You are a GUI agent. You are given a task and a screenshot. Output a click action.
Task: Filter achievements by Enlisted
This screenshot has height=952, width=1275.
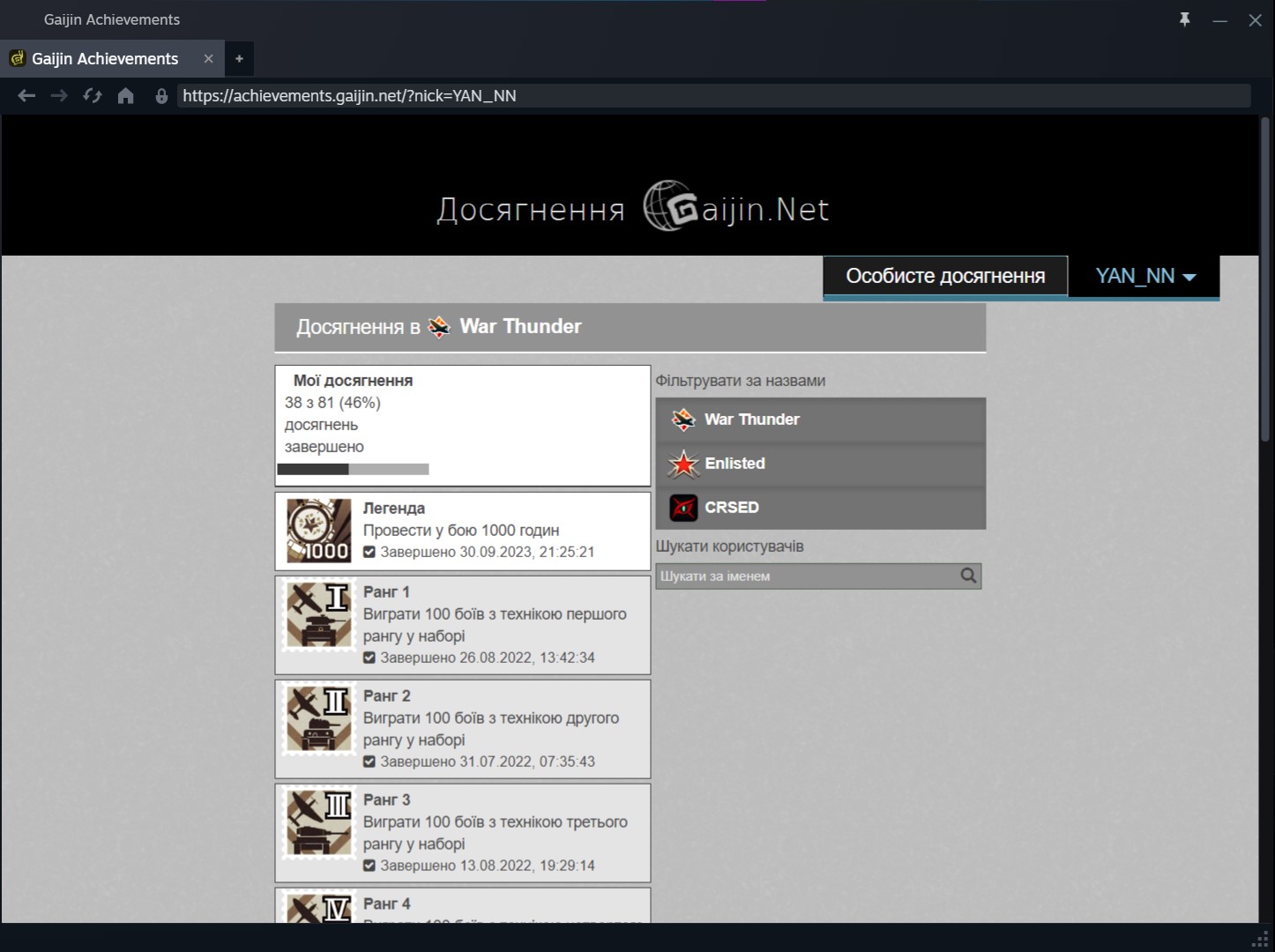(x=820, y=464)
